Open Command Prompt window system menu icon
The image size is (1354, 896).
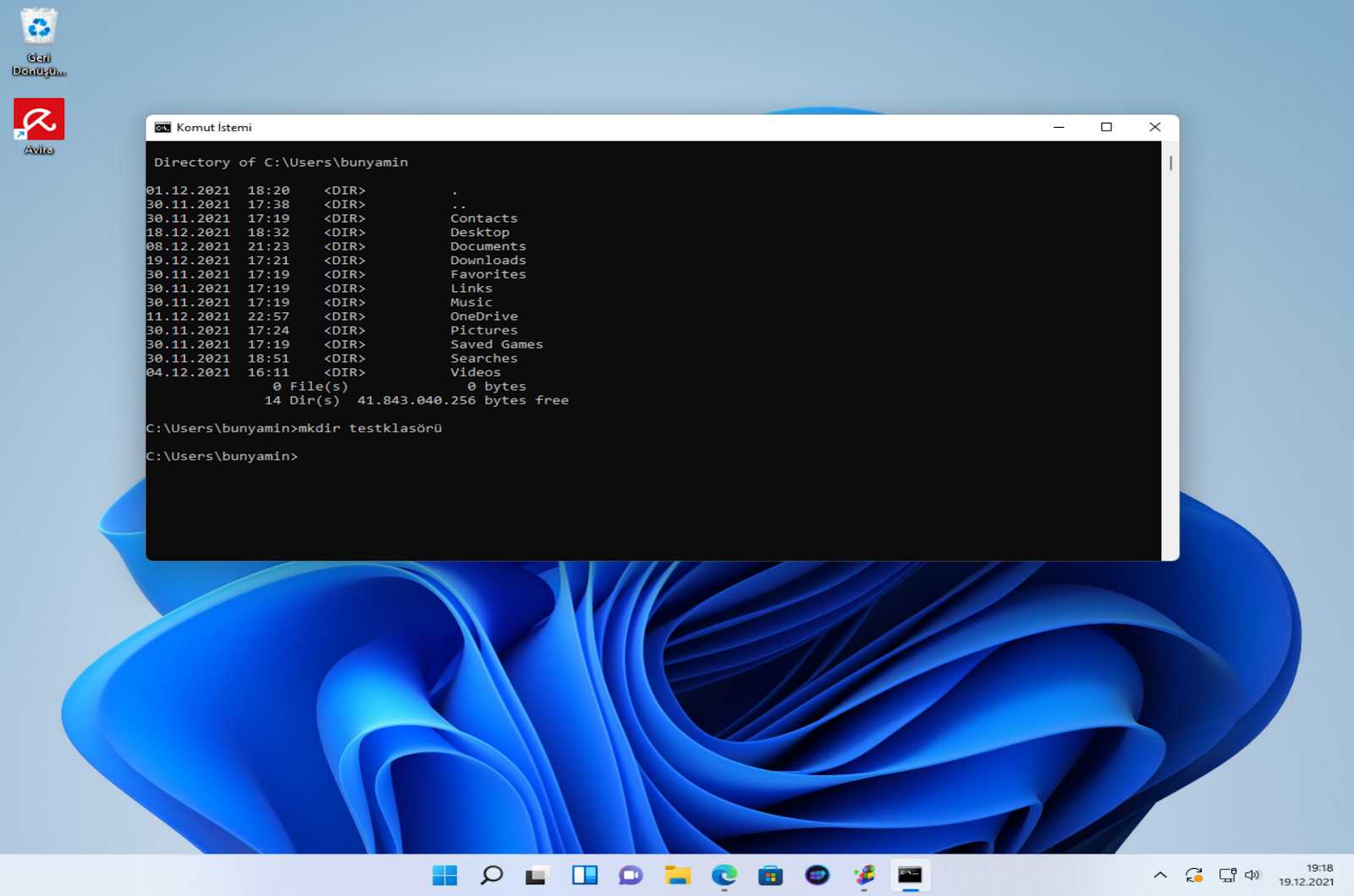click(x=162, y=128)
